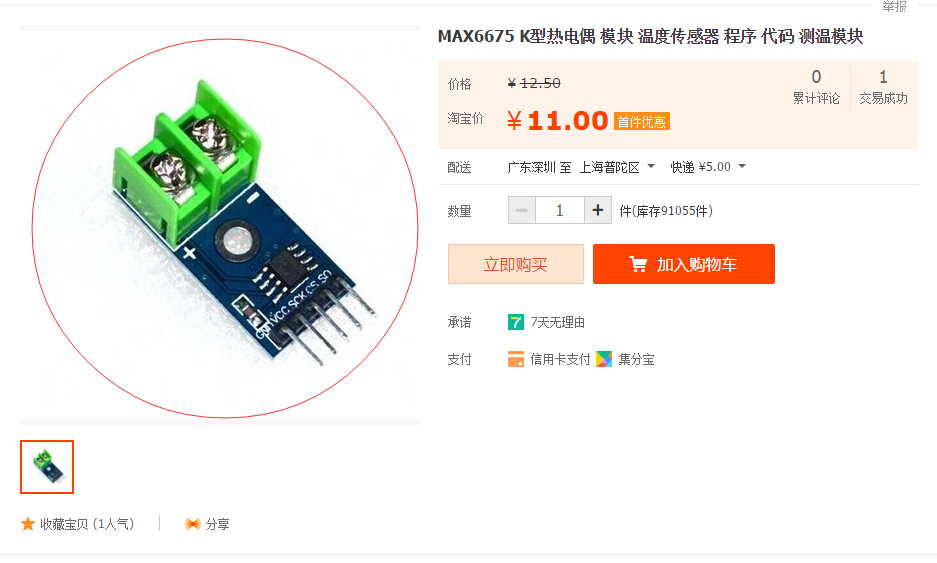Expand the 上海普陀区 destination dropdown
This screenshot has width=937, height=563.
(617, 167)
